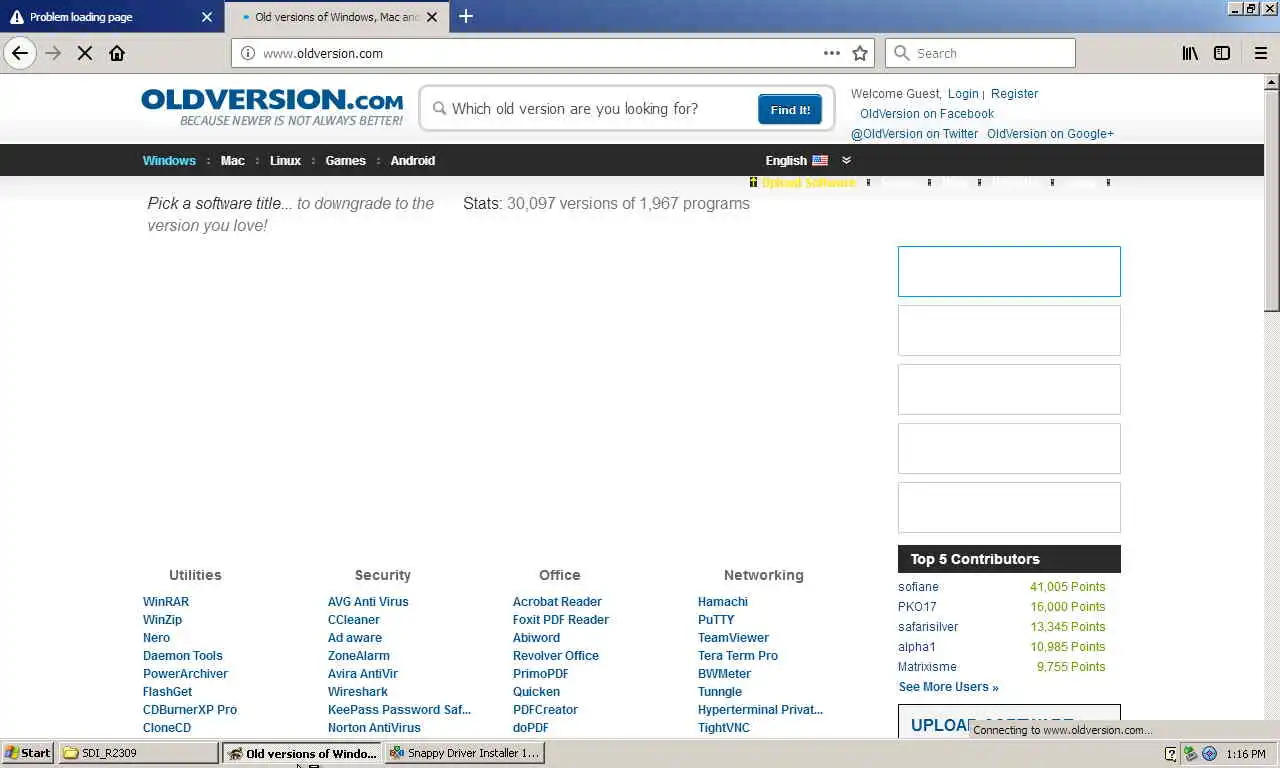Expand the language double-chevron dropdown
1280x768 pixels.
pyautogui.click(x=846, y=160)
